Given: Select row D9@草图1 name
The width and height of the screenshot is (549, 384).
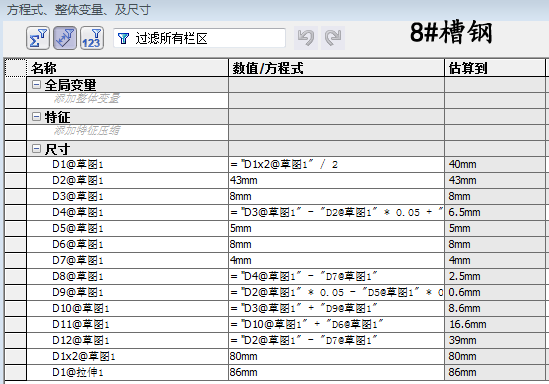Looking at the screenshot, I should tap(78, 292).
